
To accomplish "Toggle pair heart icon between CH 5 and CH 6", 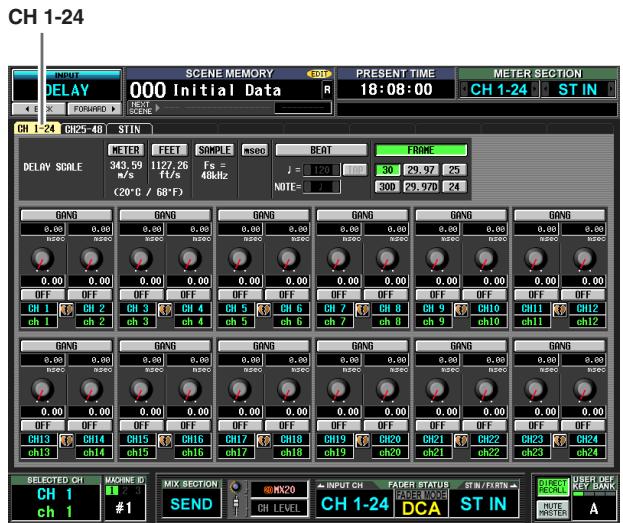I will coord(264,309).
